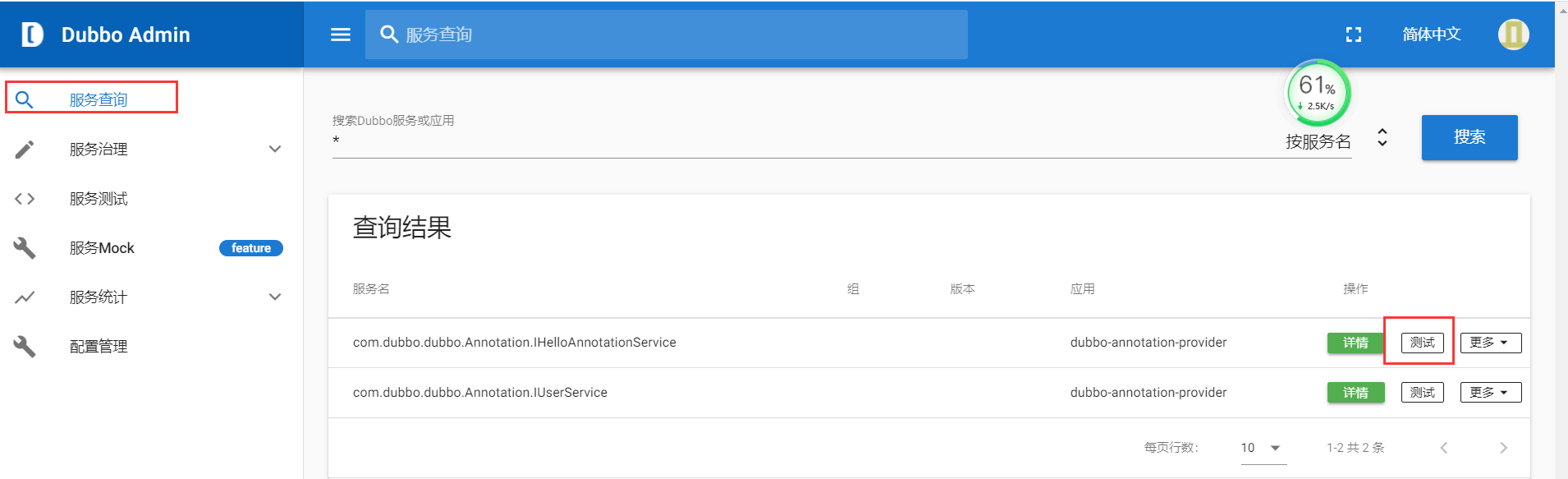Open the 按服务名 search type dropdown
The height and width of the screenshot is (479, 1568).
coord(1335,140)
